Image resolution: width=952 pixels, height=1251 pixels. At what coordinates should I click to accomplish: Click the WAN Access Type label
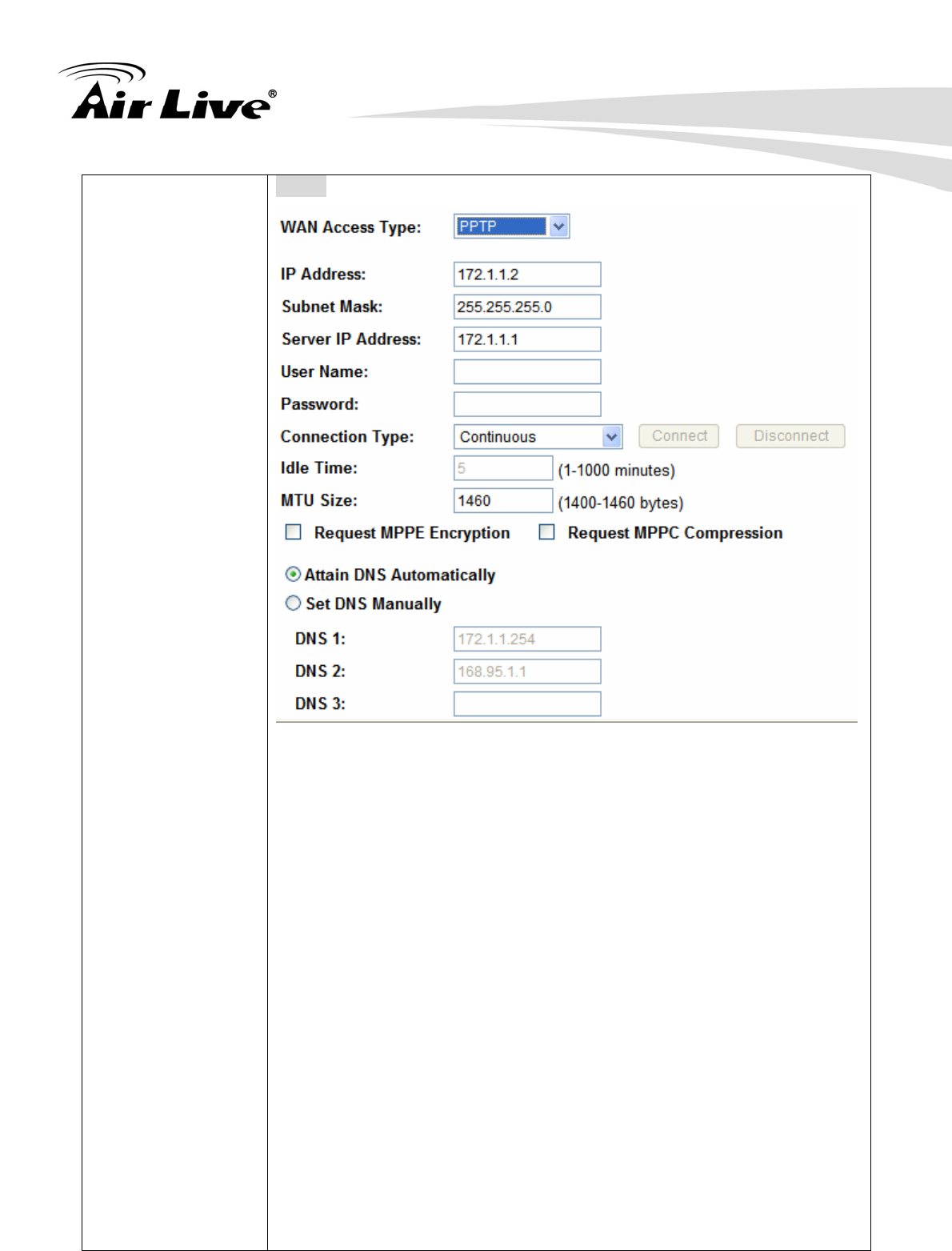350,227
